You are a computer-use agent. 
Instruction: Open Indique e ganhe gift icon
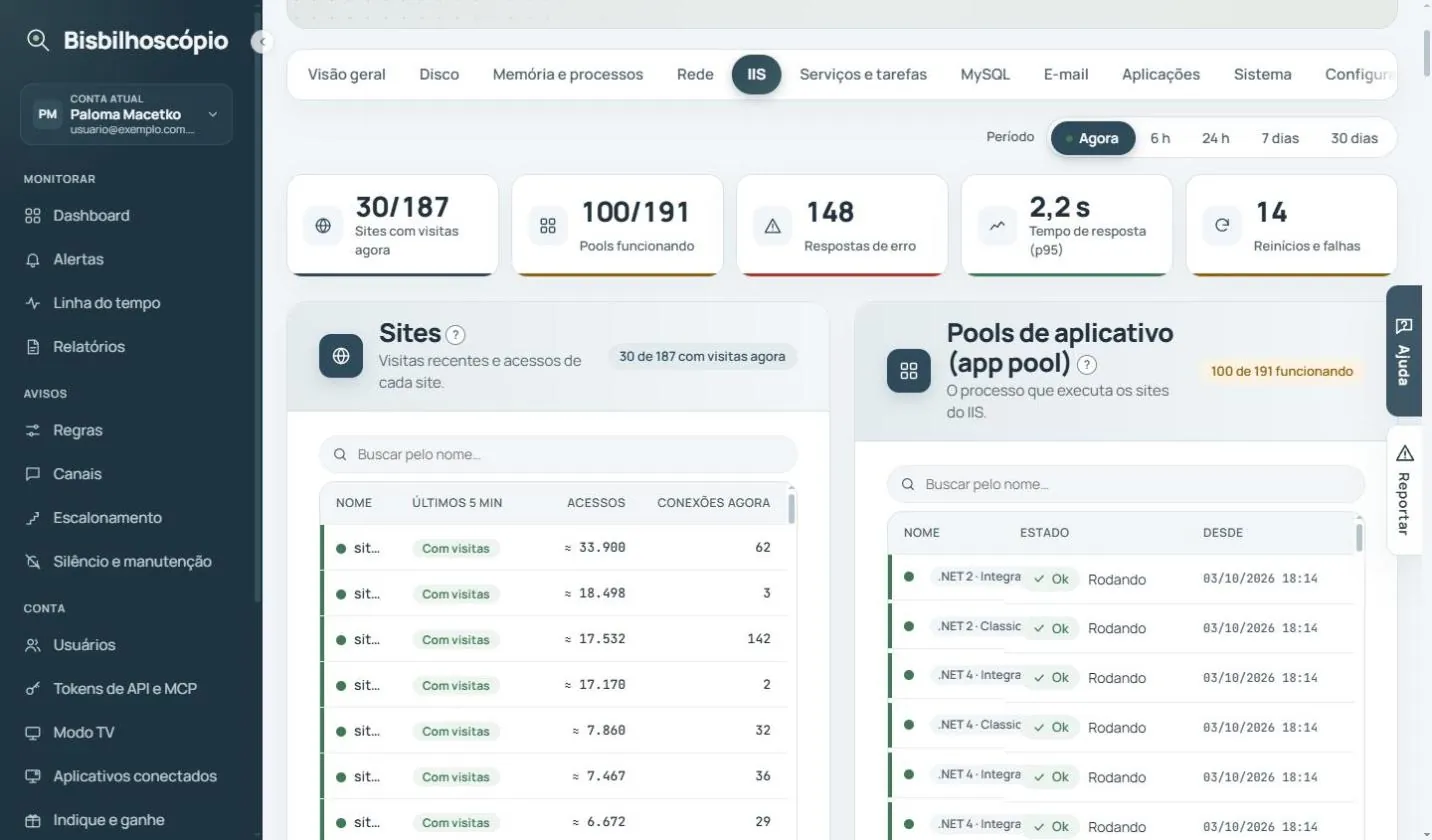click(33, 820)
